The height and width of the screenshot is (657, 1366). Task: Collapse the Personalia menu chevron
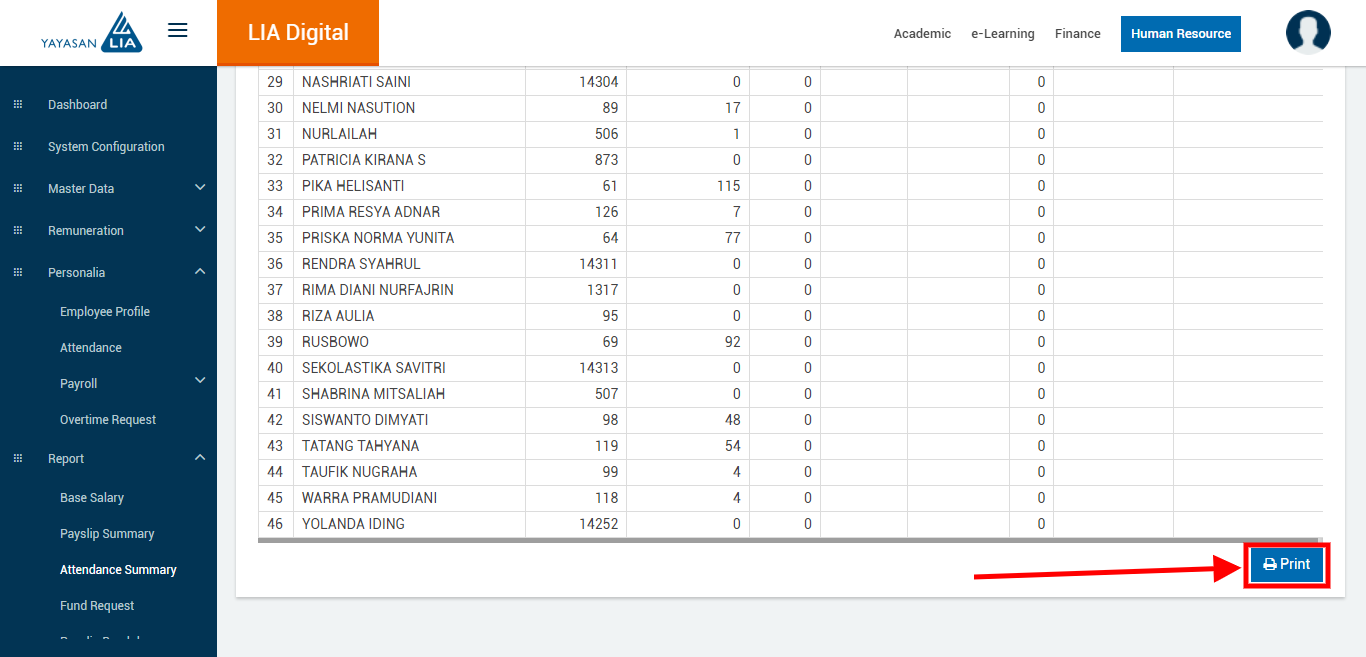(200, 272)
